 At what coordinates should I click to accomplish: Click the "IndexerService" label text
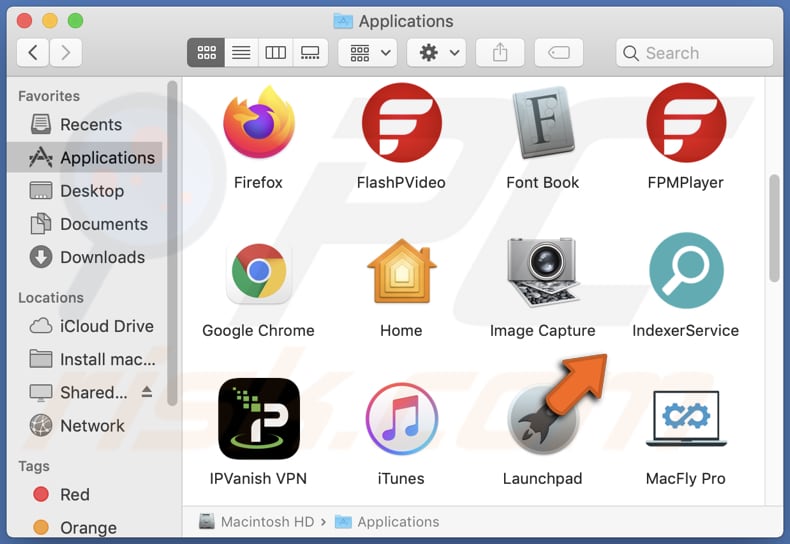[686, 330]
